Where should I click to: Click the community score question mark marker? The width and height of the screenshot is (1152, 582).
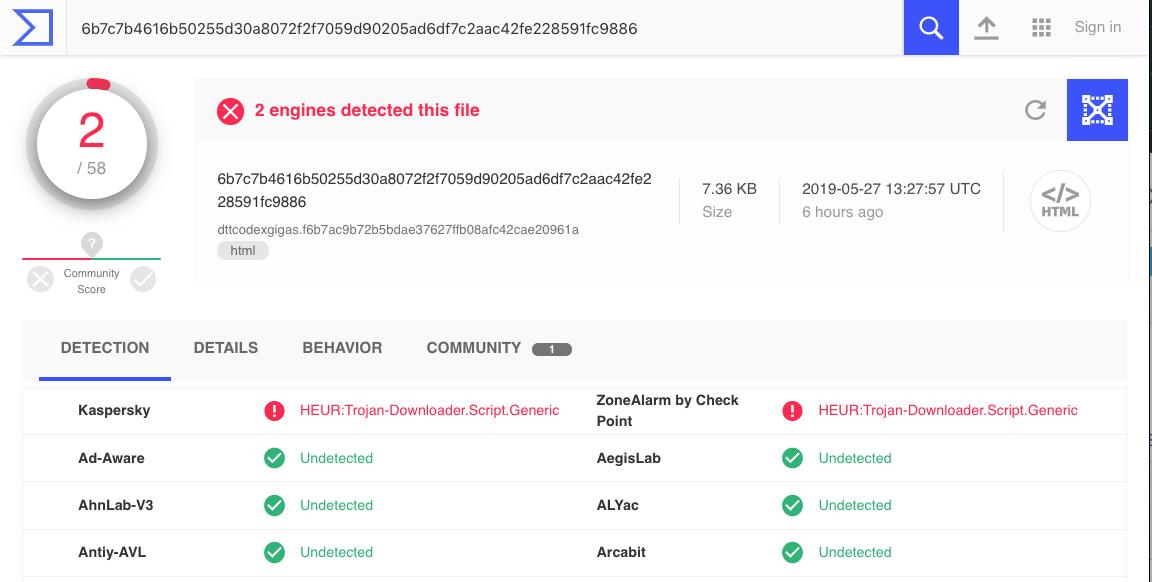[92, 244]
